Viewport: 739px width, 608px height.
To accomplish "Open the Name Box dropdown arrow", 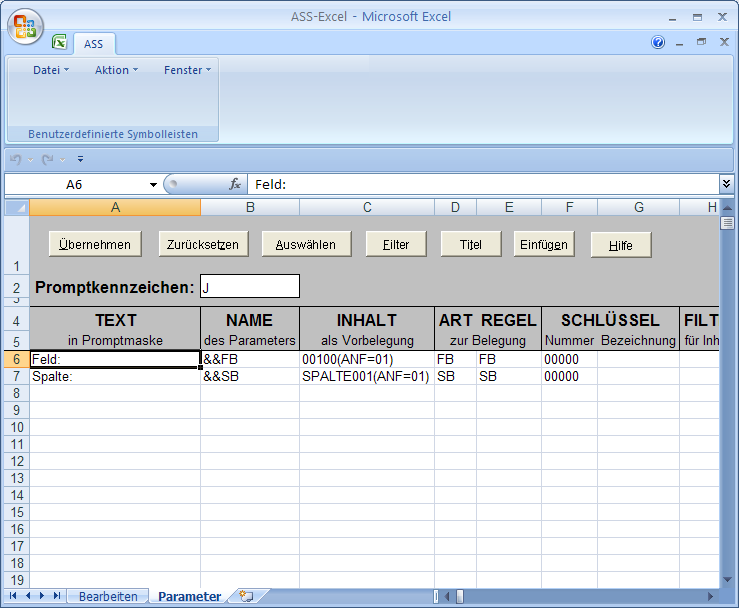I will (x=153, y=185).
